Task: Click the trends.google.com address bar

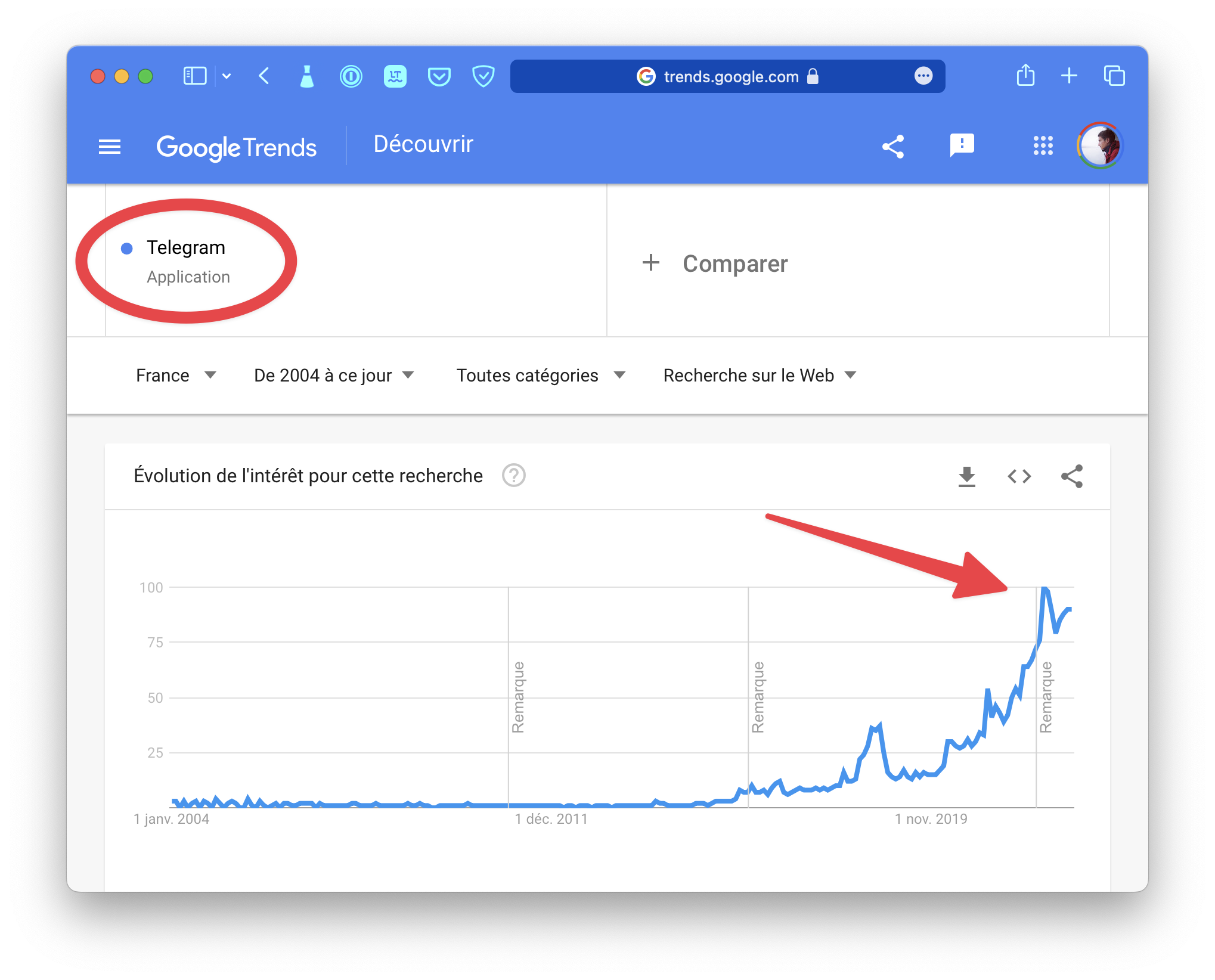Action: click(x=727, y=76)
